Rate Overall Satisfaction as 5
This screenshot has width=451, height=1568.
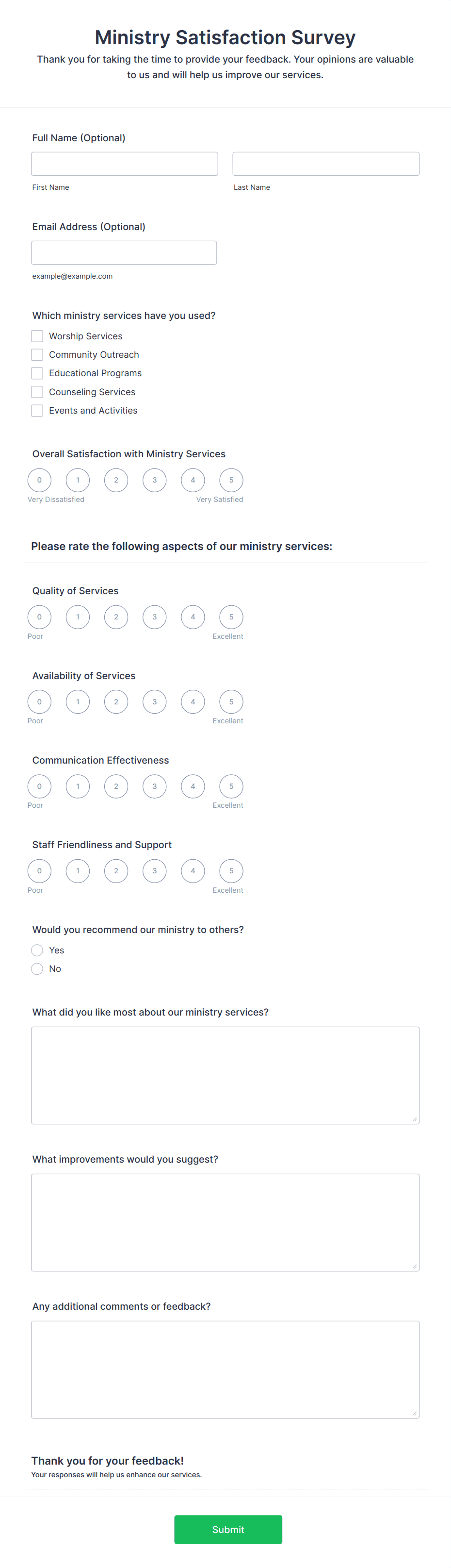click(231, 480)
